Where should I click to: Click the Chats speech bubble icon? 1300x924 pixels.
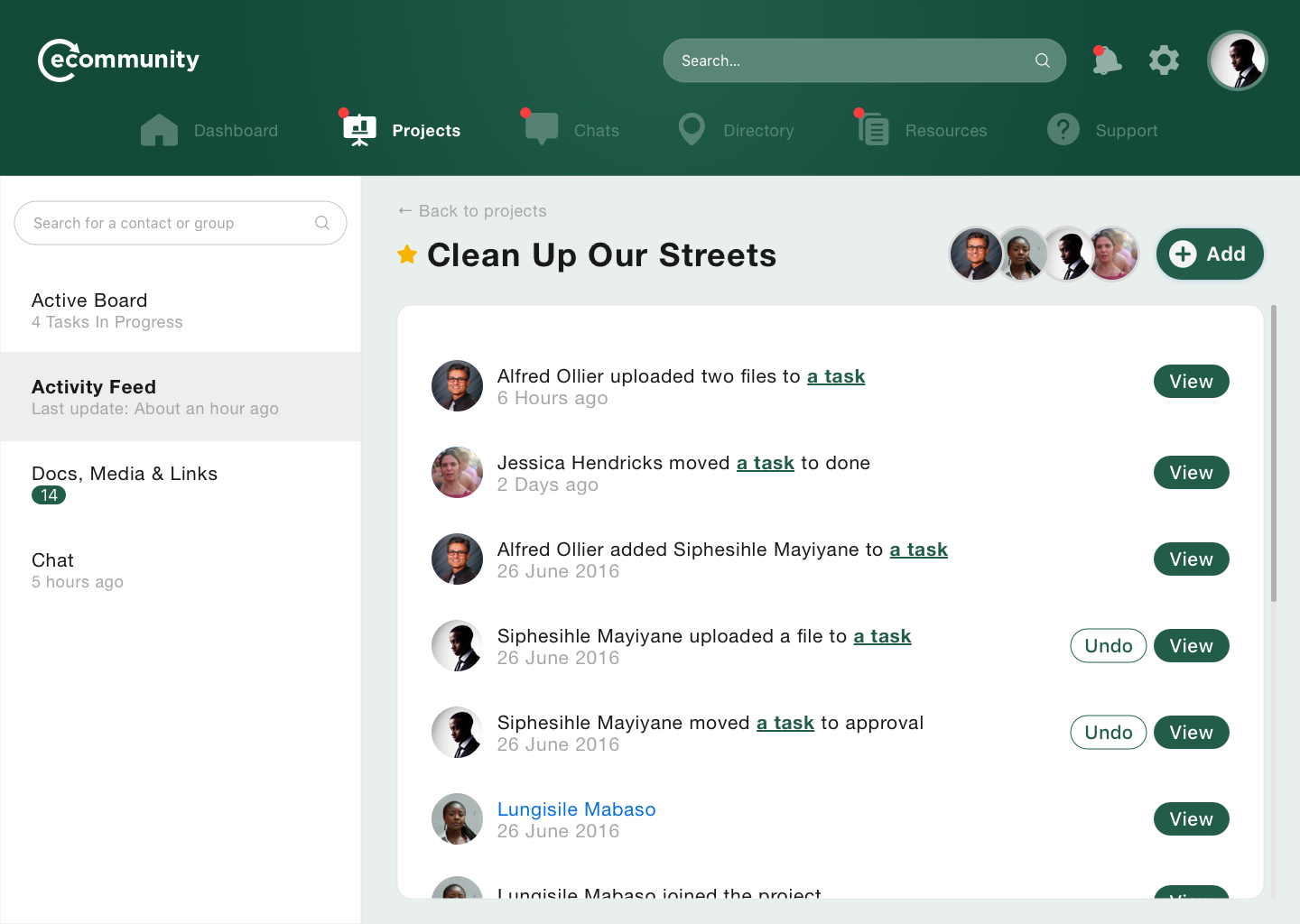[542, 130]
